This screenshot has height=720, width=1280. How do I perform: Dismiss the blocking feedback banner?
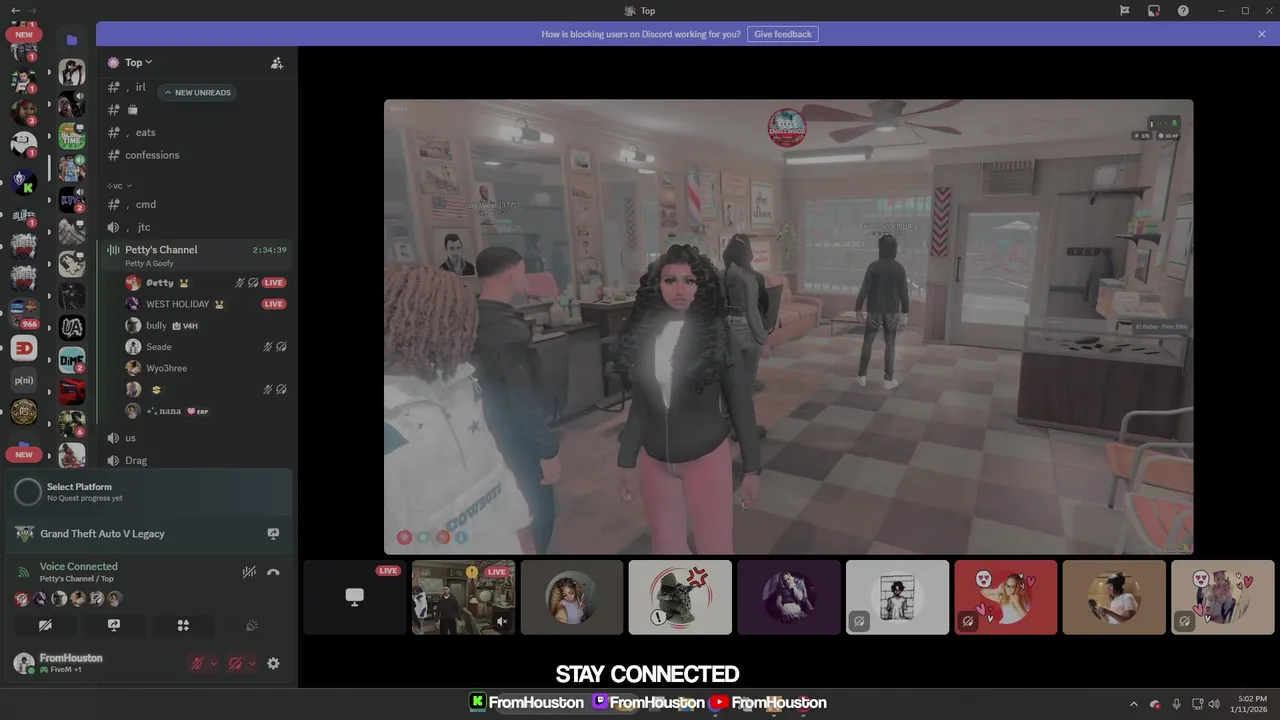click(x=1262, y=34)
